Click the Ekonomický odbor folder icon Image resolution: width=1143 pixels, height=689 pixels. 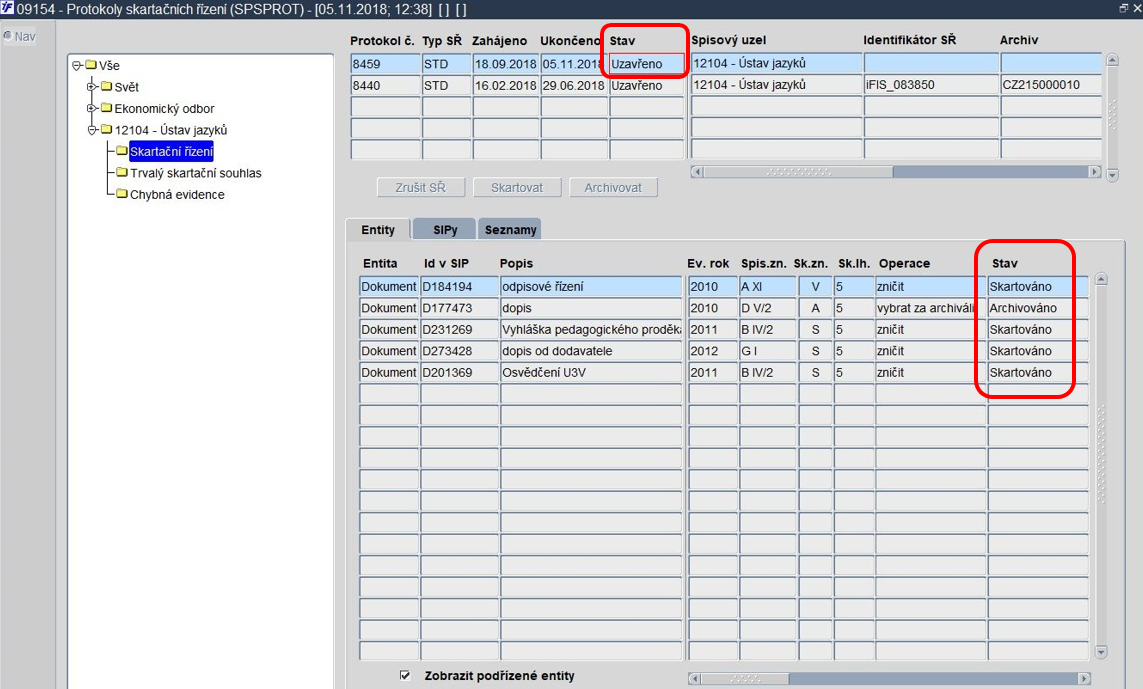(x=106, y=108)
